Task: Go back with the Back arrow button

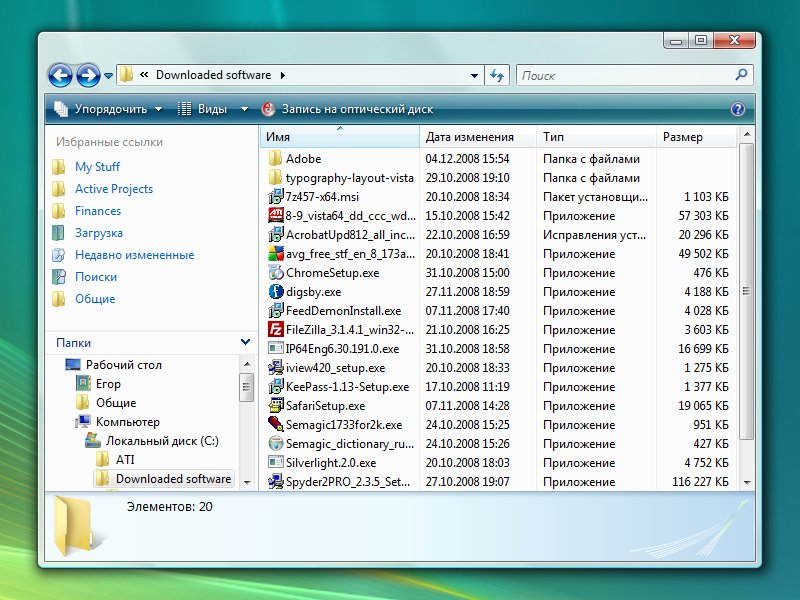Action: (x=60, y=76)
